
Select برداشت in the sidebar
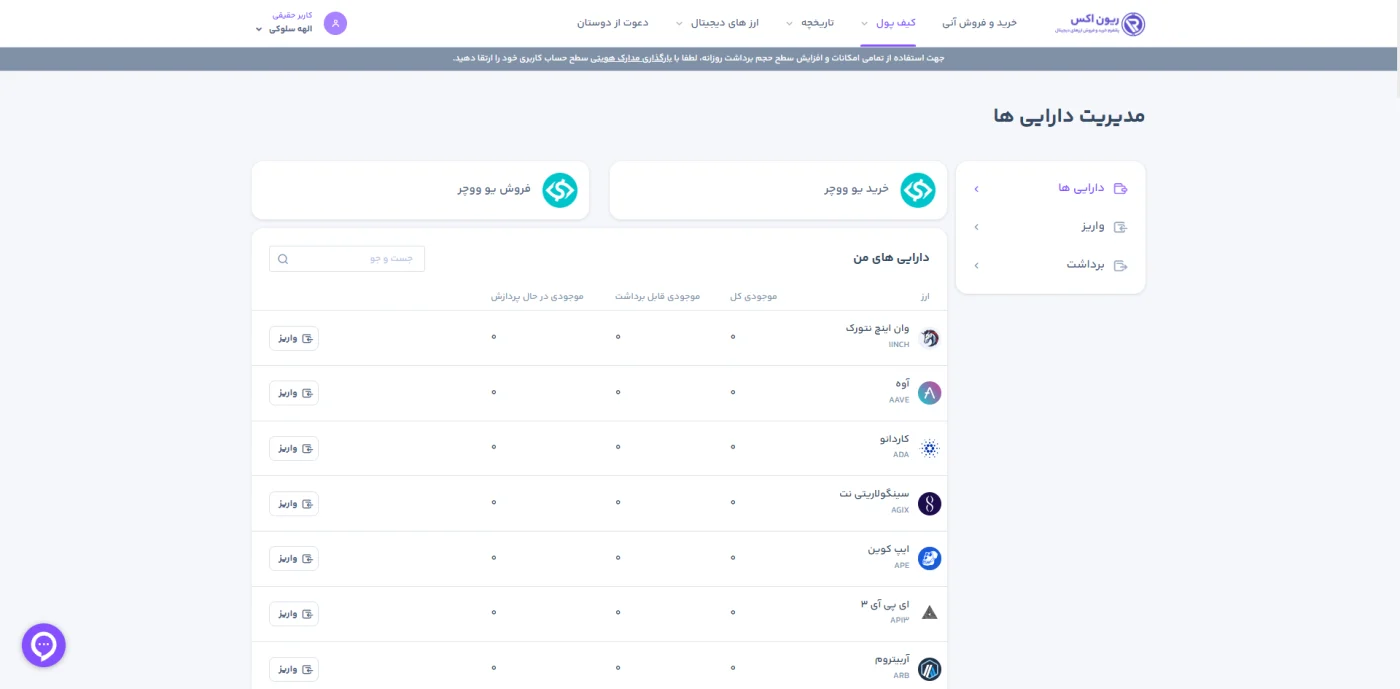pos(1050,265)
